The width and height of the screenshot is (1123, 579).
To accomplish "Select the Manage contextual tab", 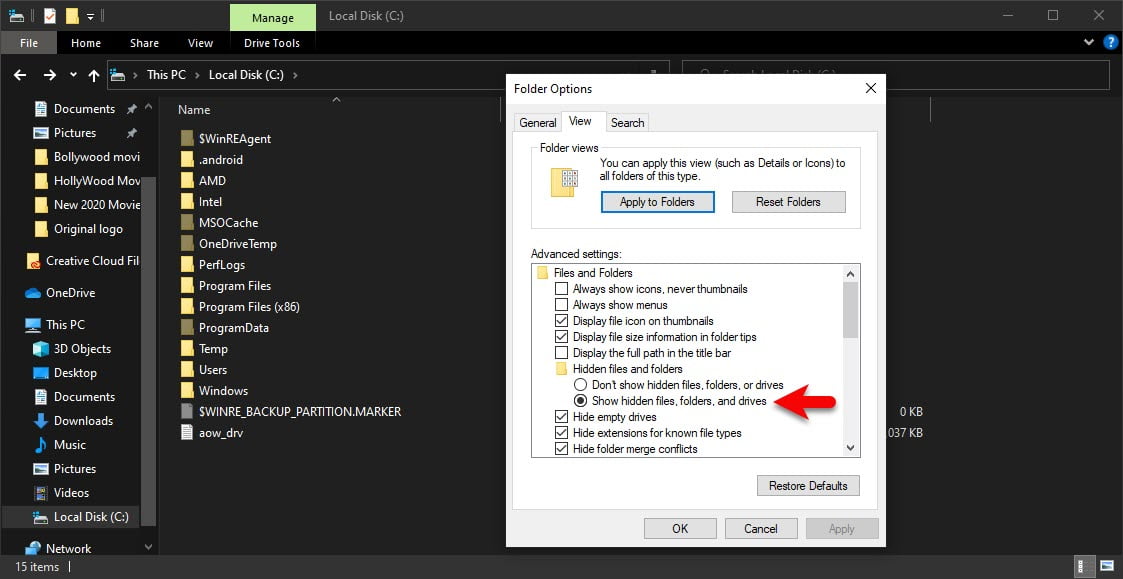I will (272, 17).
